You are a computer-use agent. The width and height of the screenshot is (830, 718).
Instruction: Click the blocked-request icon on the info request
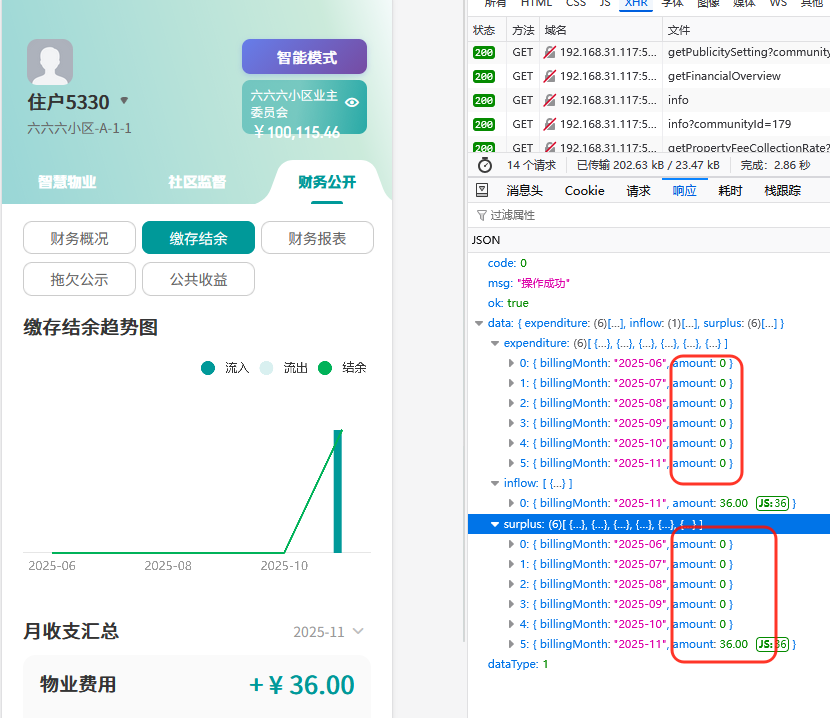[553, 100]
